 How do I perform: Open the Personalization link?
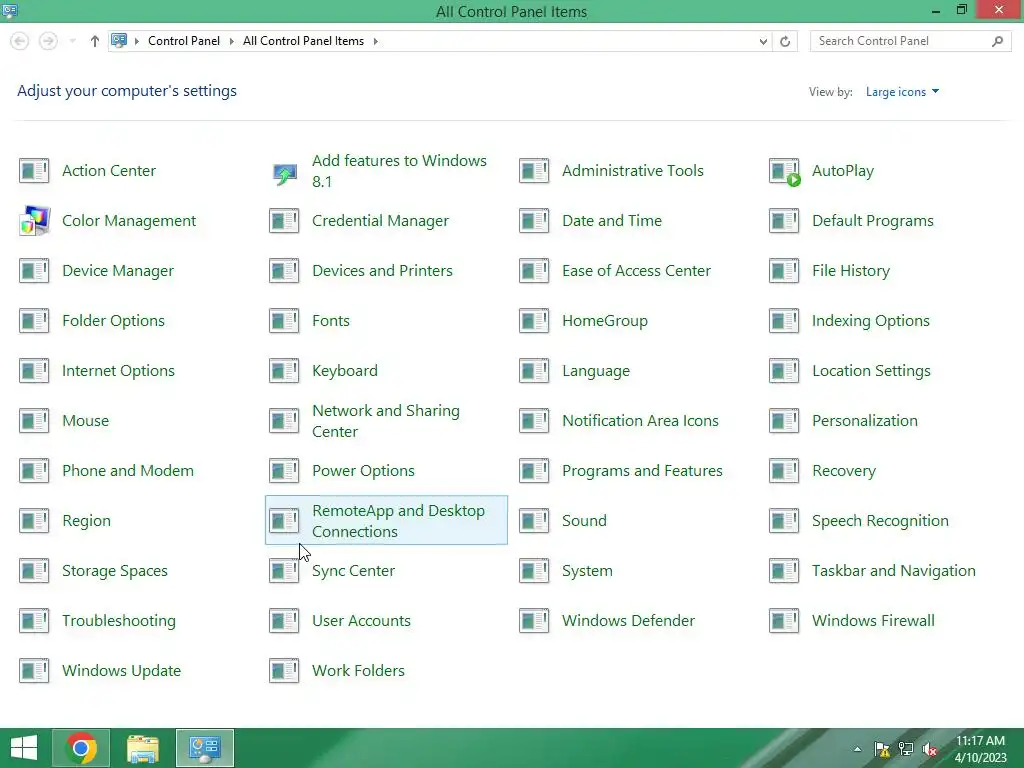pos(865,421)
